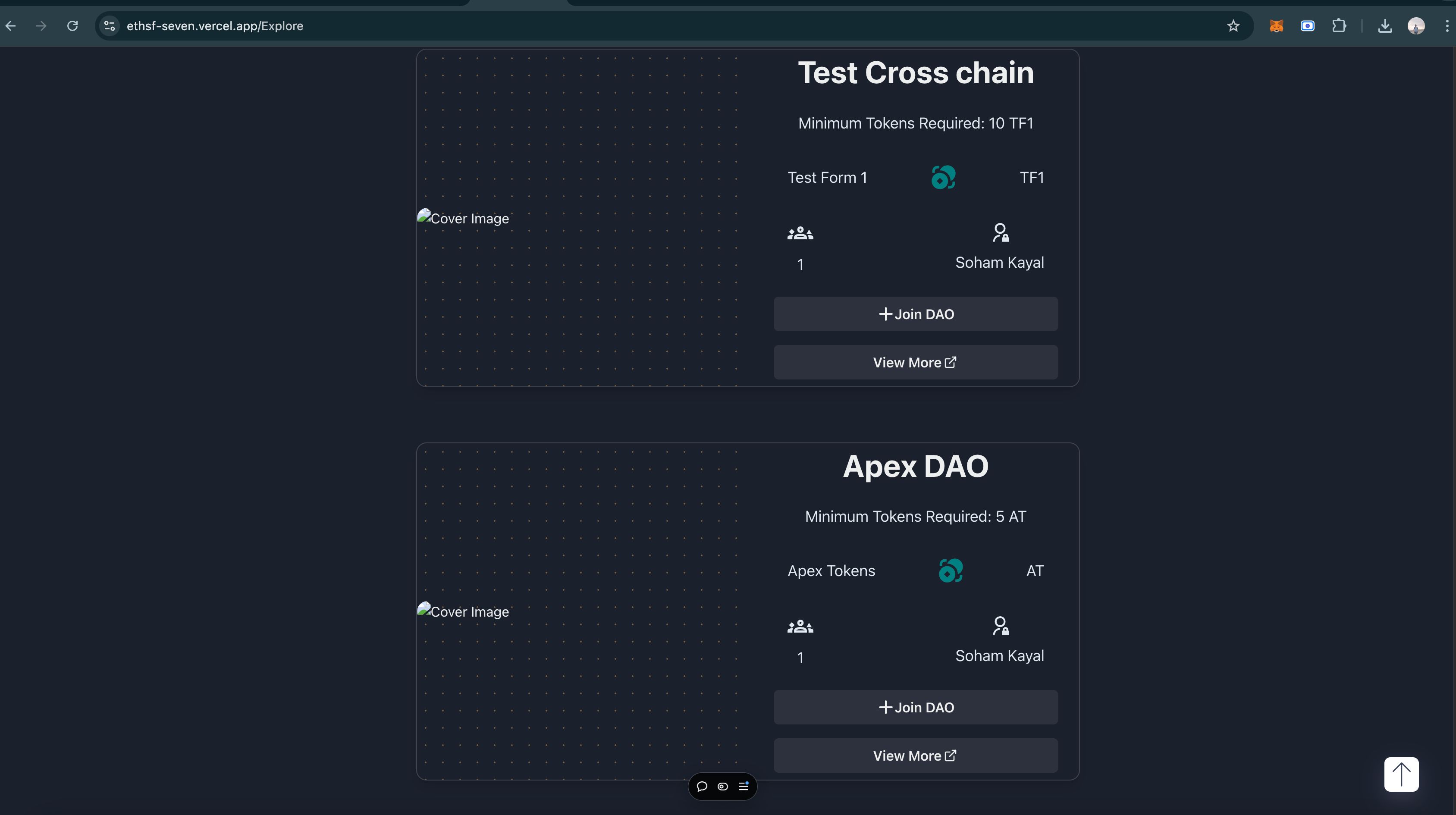1456x815 pixels.
Task: Click the creator icon in Apex DAO card
Action: pos(1001,626)
